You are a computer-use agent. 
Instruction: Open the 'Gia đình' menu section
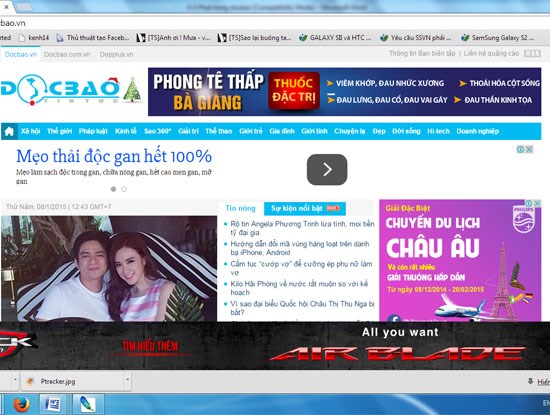pos(282,131)
